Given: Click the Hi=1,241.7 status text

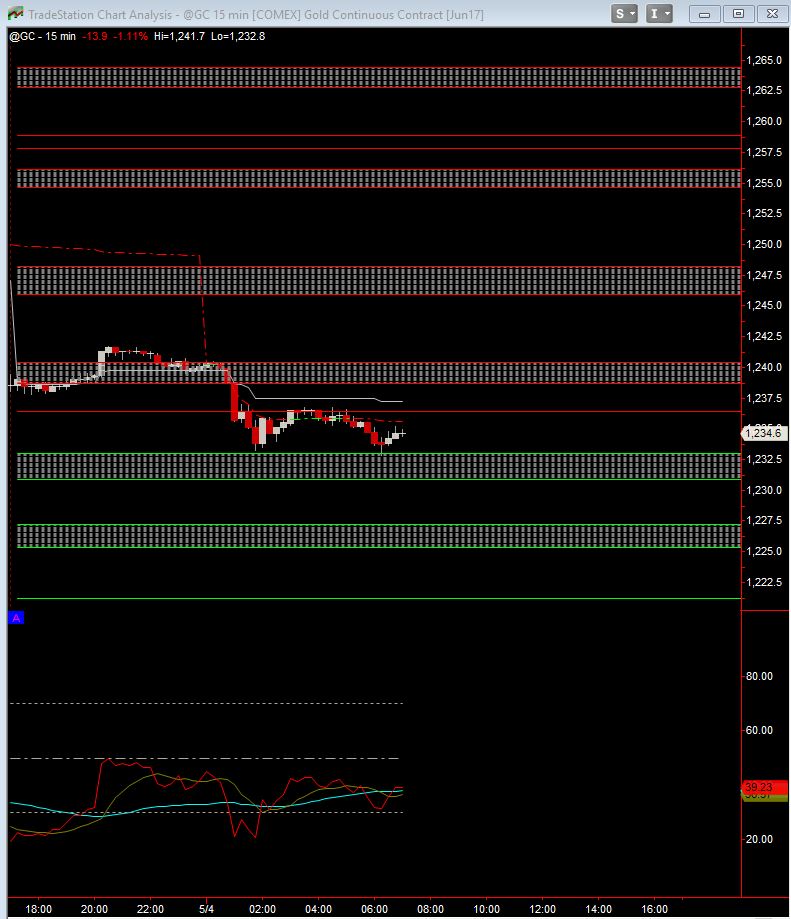Looking at the screenshot, I should 179,36.
